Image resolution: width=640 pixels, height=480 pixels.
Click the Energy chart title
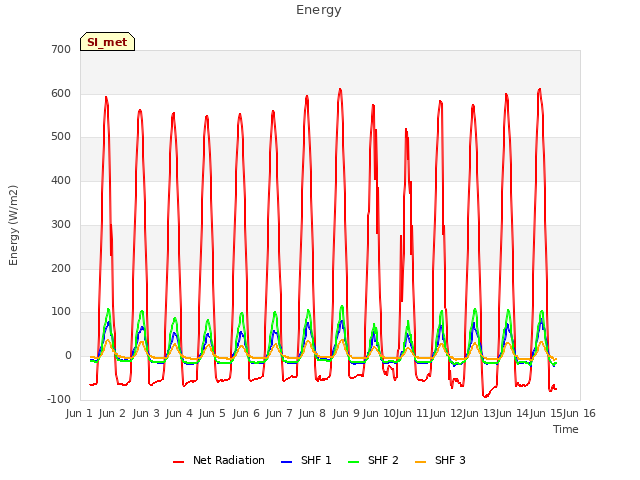pyautogui.click(x=319, y=10)
